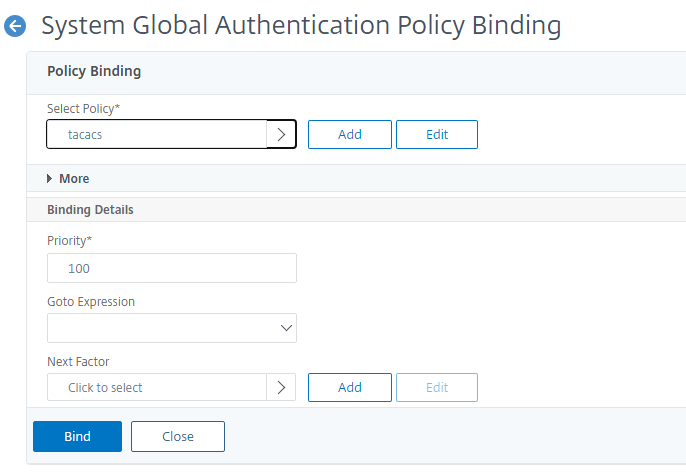Image resolution: width=686 pixels, height=476 pixels.
Task: Add a new Next Factor
Action: 350,387
